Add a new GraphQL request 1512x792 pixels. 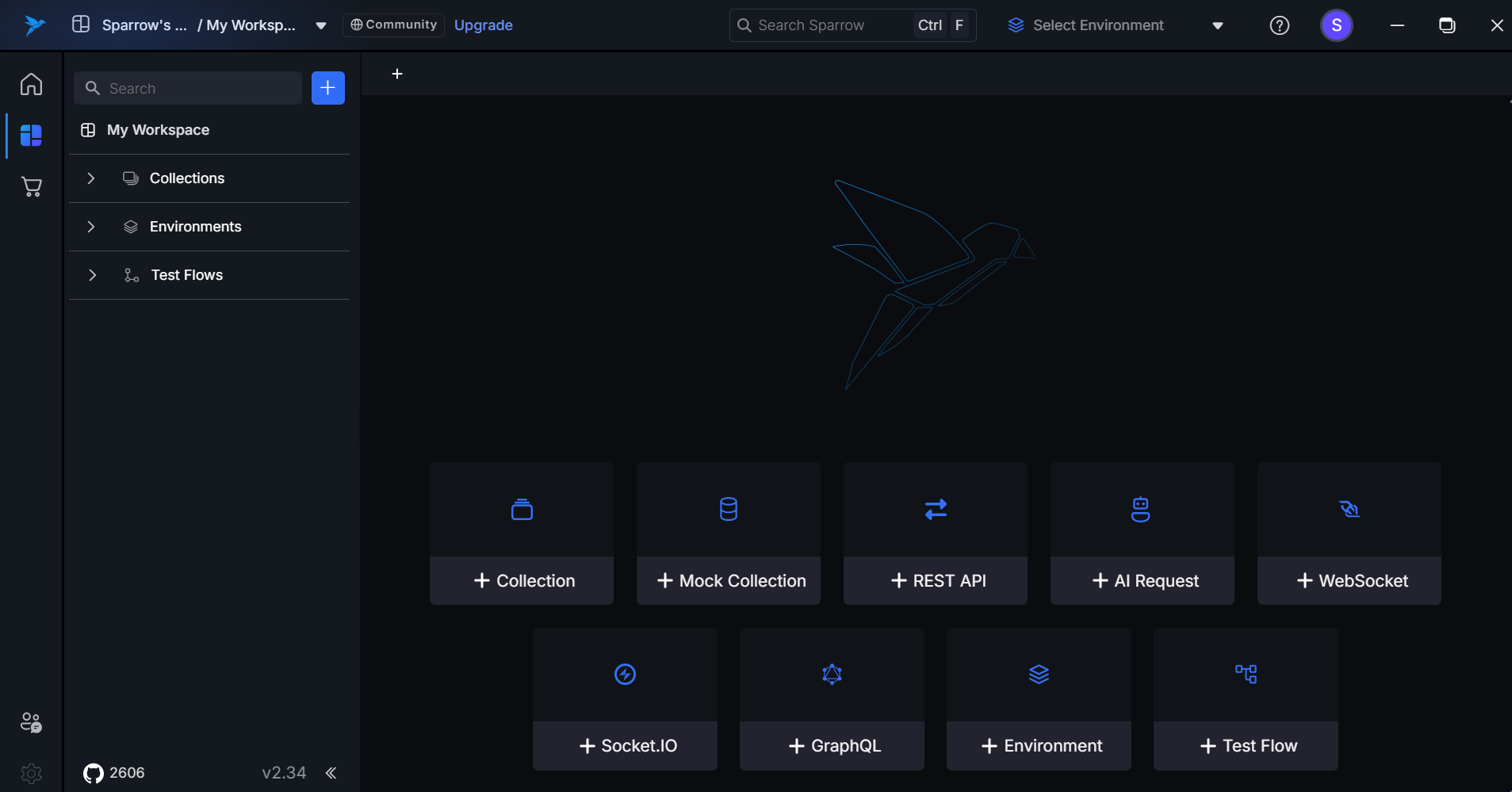(x=832, y=745)
